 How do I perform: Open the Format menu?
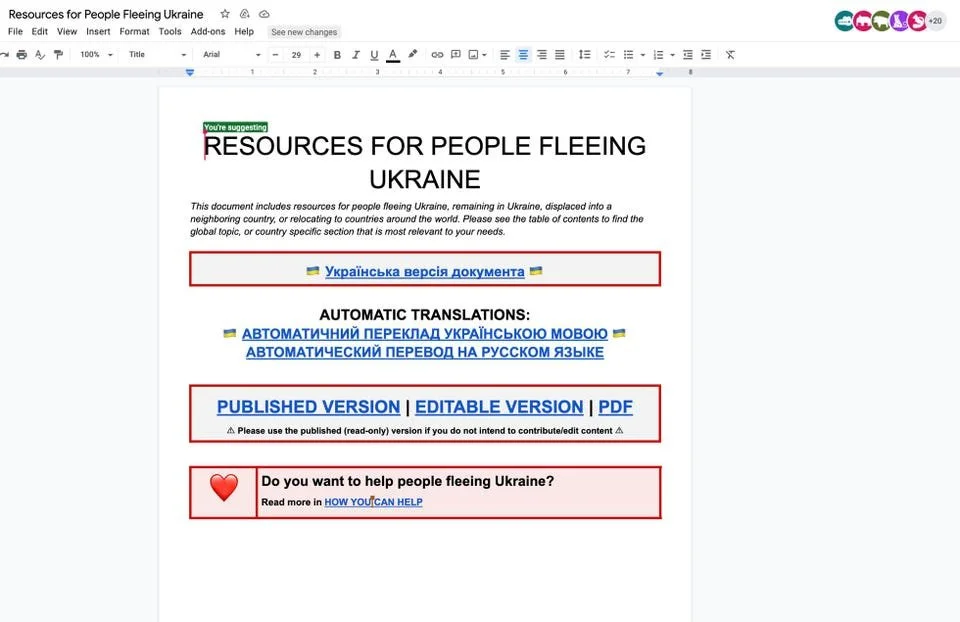(x=134, y=31)
